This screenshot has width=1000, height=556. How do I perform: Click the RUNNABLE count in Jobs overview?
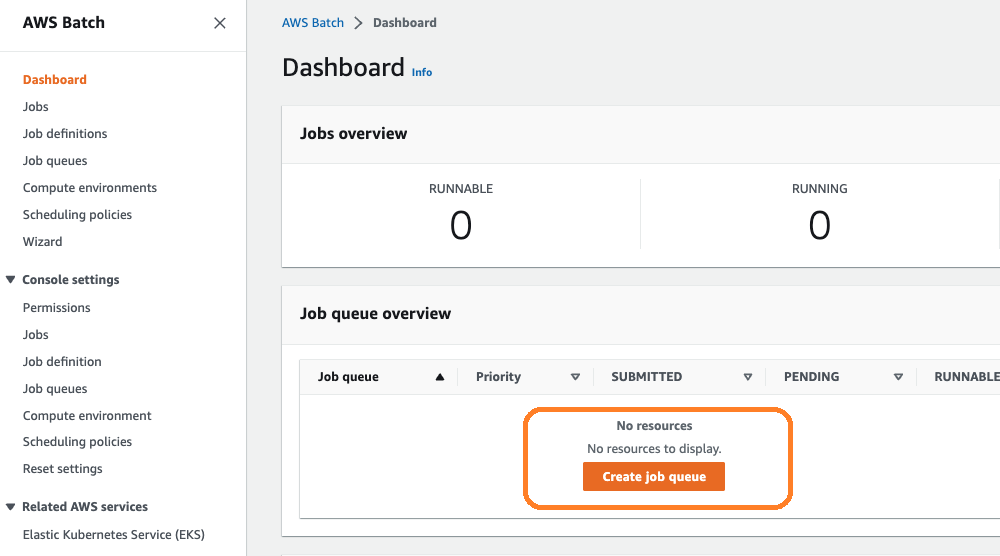coord(460,225)
